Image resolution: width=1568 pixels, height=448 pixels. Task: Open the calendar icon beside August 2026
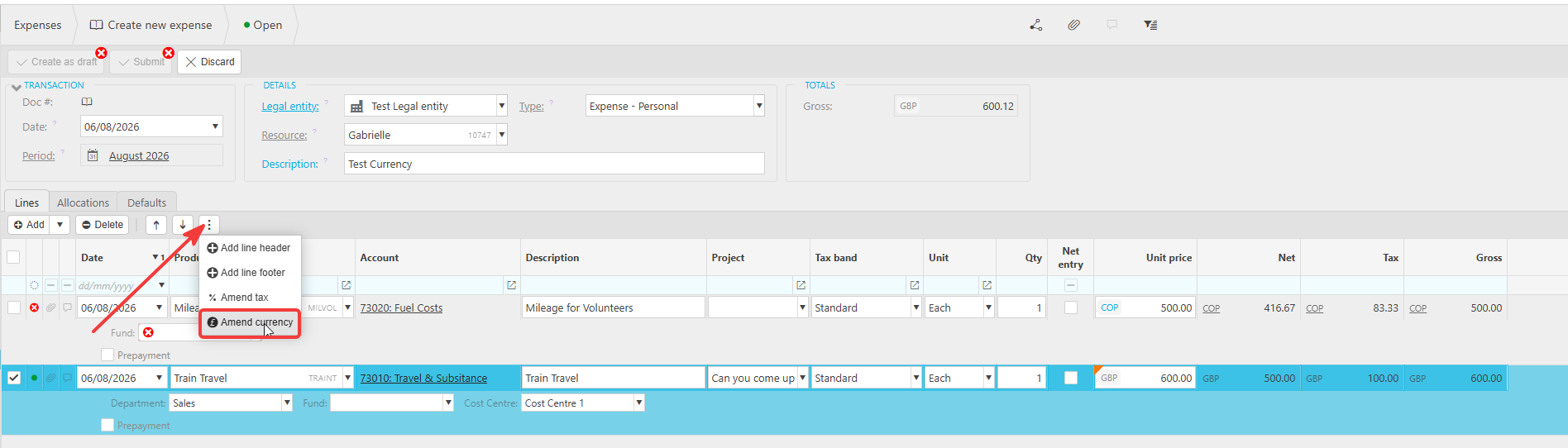click(93, 155)
